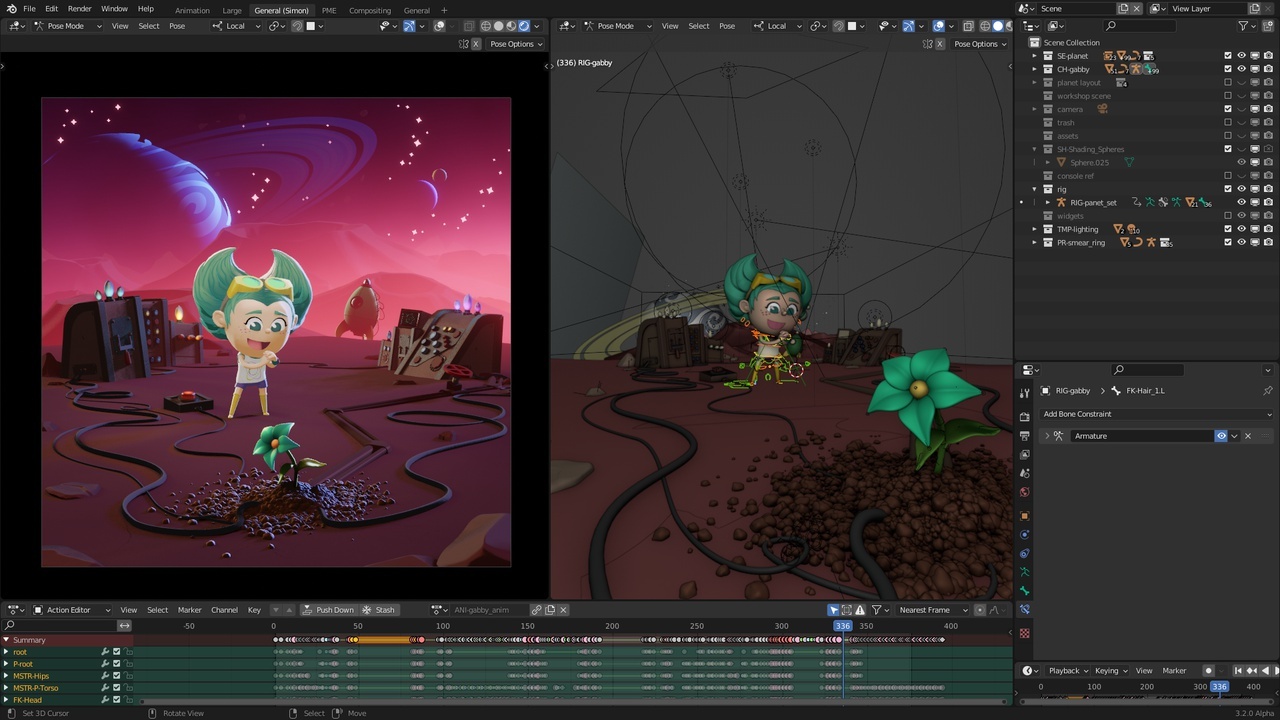This screenshot has height=720, width=1280.
Task: Select the Object Properties tab in Properties editor
Action: pyautogui.click(x=1025, y=515)
